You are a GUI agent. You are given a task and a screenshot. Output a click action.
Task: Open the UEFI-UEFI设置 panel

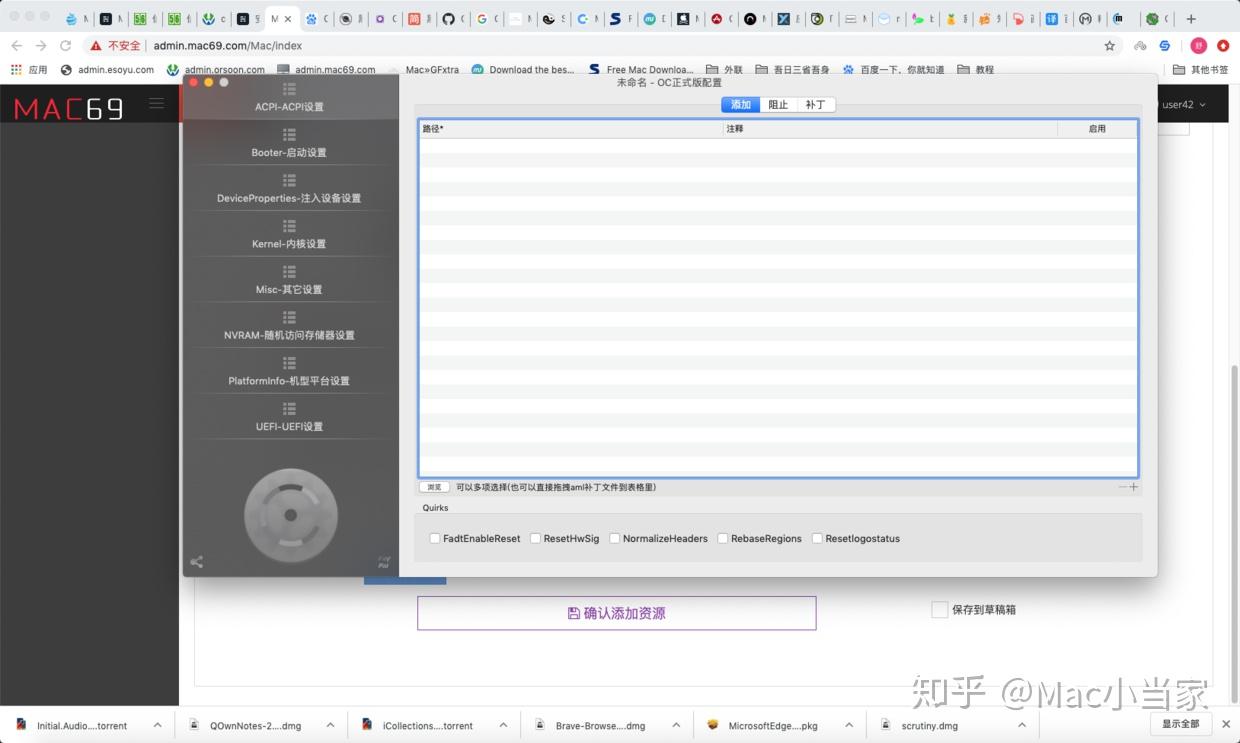tap(289, 426)
